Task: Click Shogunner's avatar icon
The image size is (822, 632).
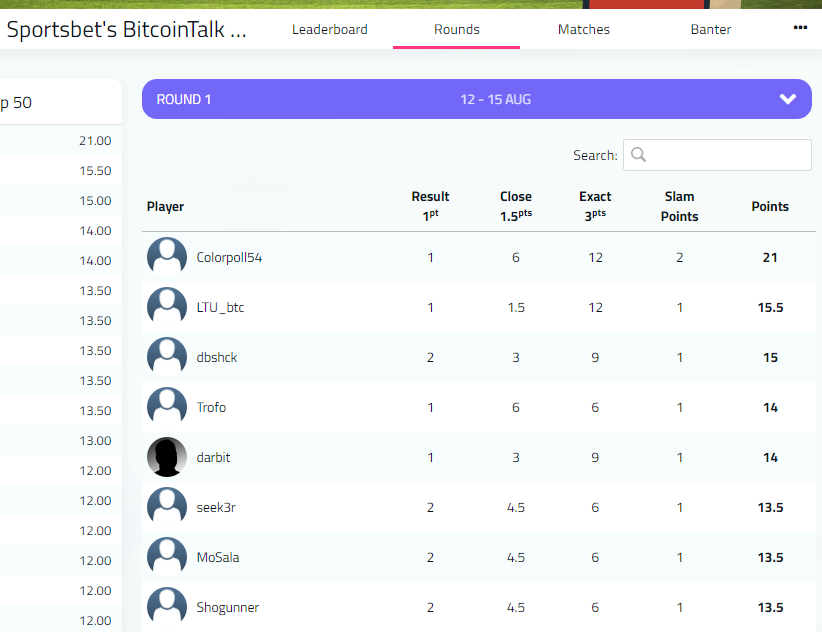Action: click(167, 607)
